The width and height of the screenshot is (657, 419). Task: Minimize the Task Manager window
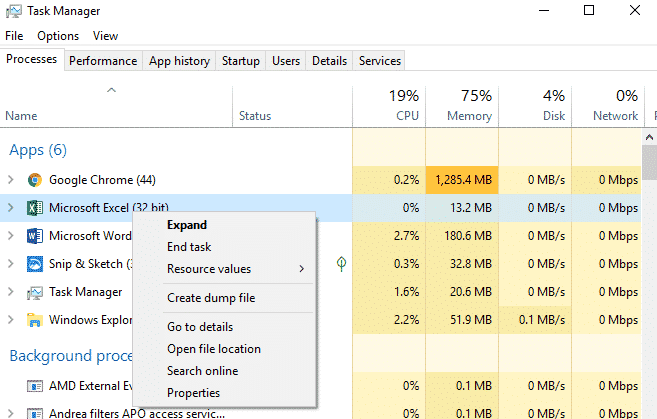[544, 10]
